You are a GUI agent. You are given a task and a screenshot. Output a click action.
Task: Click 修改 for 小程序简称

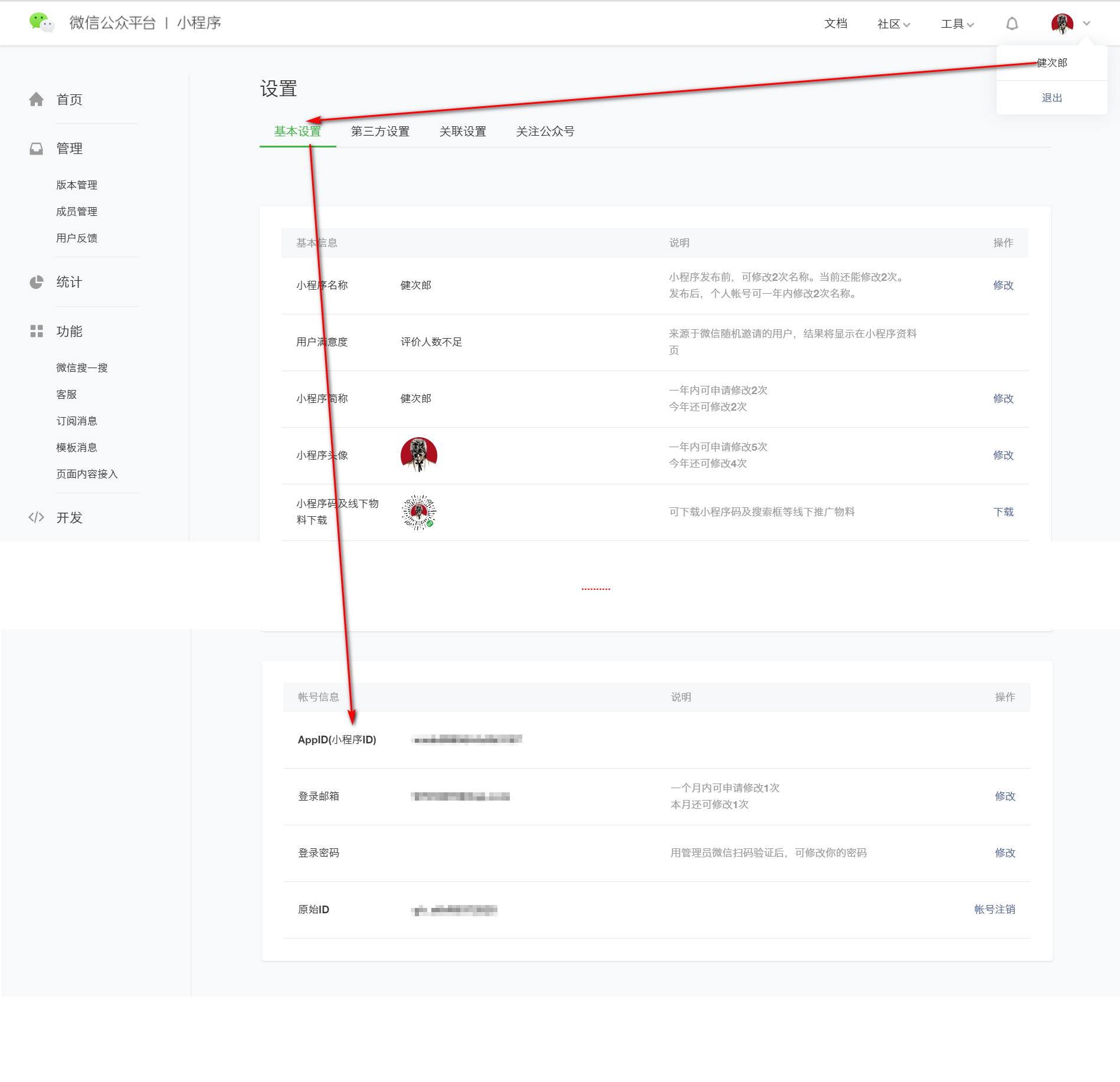point(1003,399)
